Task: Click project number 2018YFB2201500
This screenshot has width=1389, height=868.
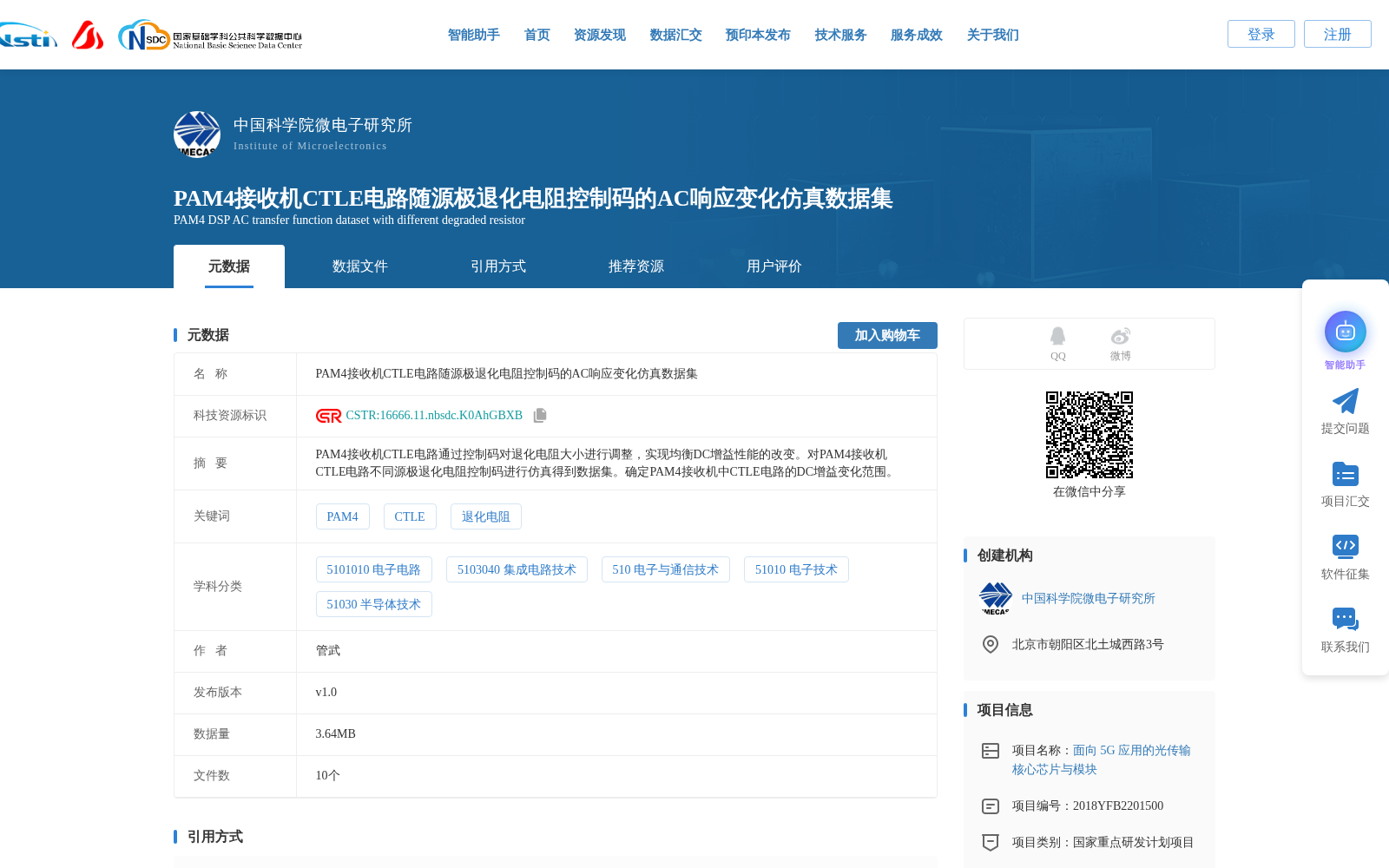Action: [1118, 806]
